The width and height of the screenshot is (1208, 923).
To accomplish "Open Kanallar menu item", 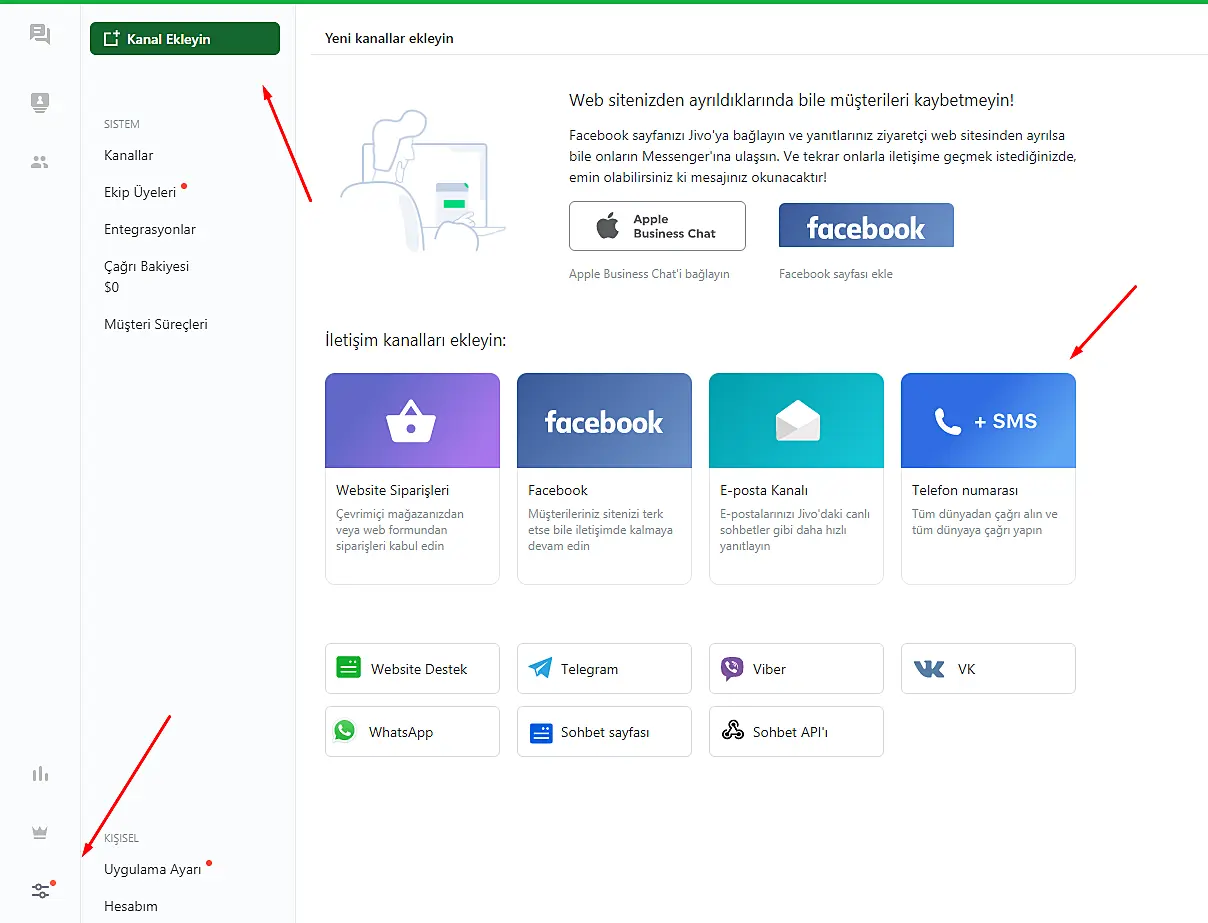I will tap(129, 155).
